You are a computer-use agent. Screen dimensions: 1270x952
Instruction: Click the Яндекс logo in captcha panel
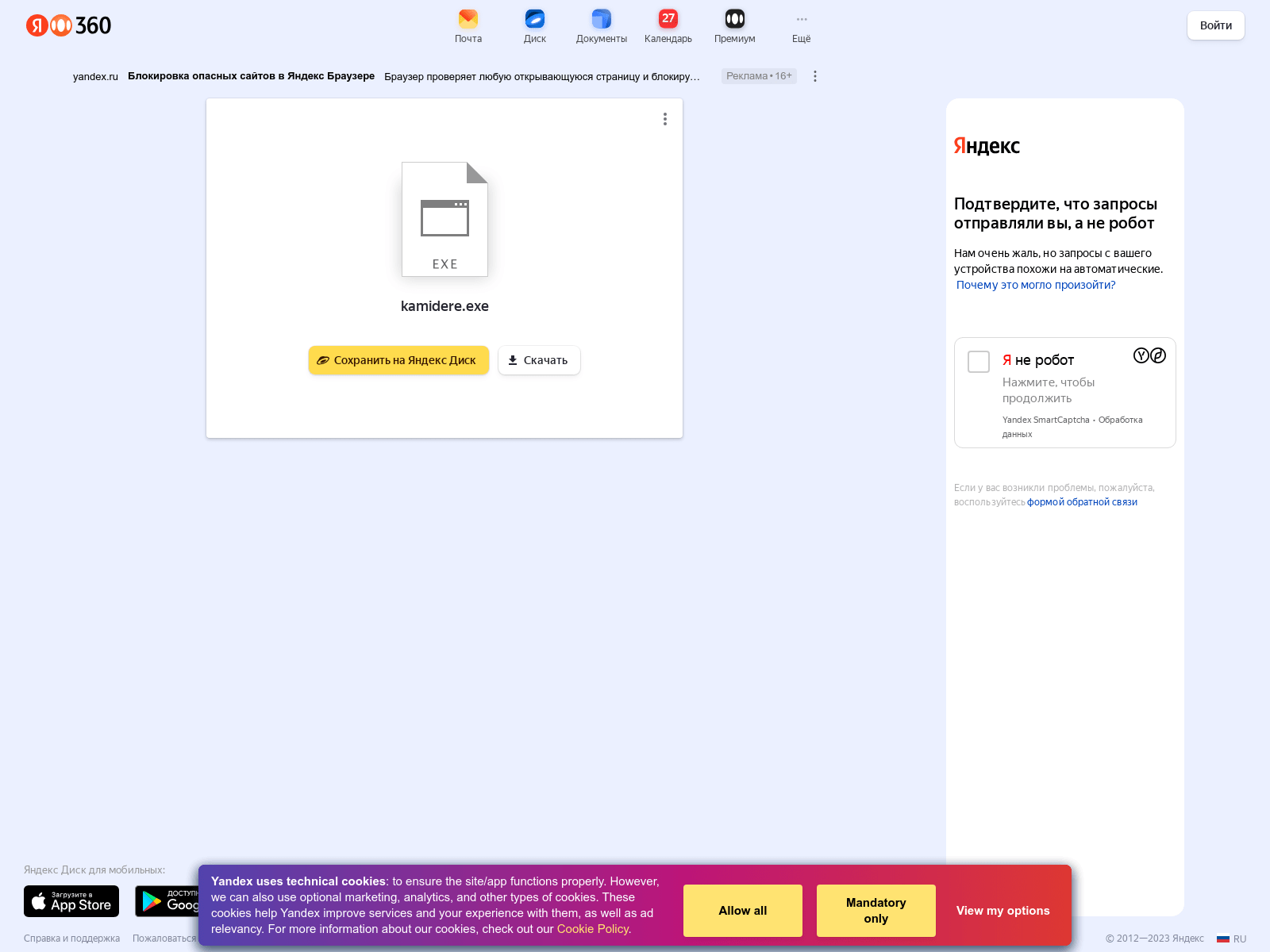(987, 146)
